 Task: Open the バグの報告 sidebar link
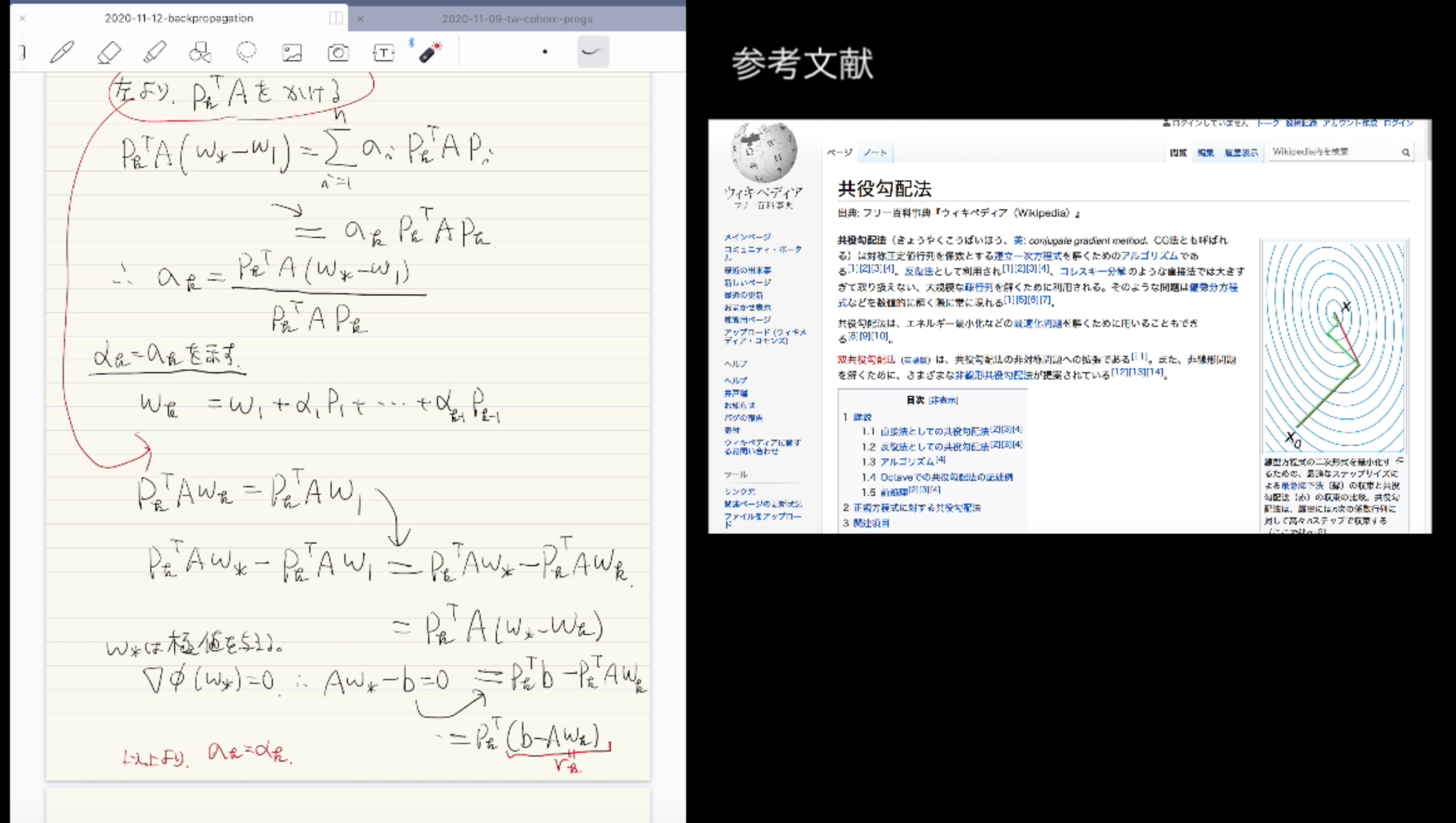tap(743, 417)
